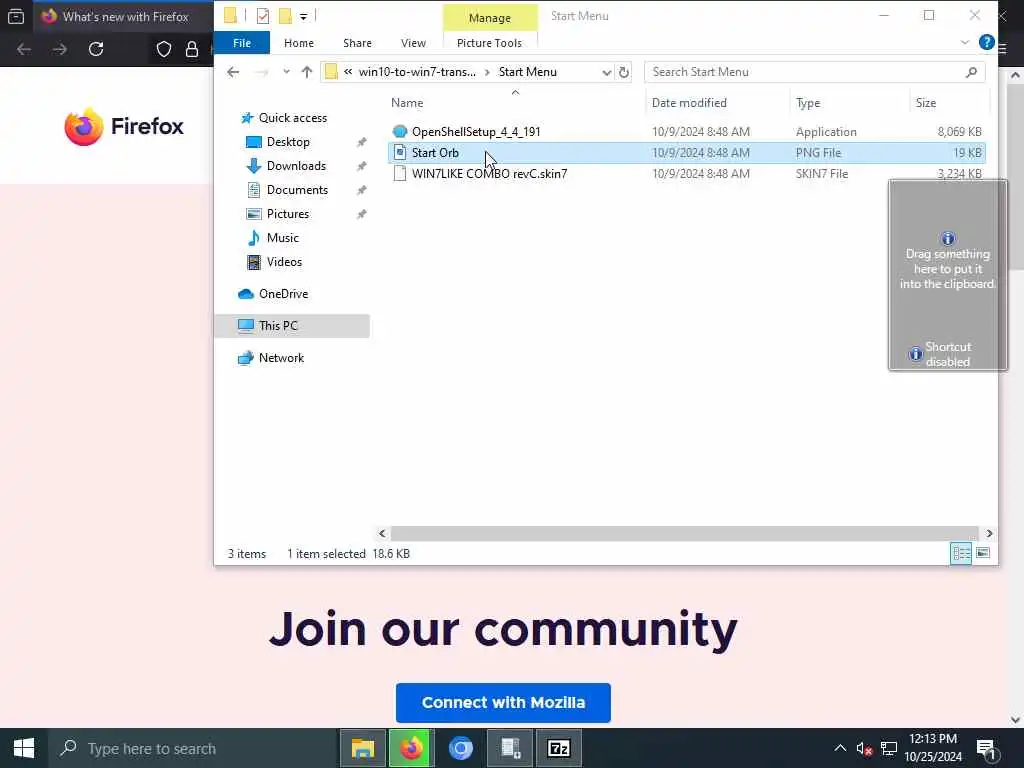This screenshot has width=1024, height=768.
Task: Refresh the Start Menu folder
Action: (624, 72)
